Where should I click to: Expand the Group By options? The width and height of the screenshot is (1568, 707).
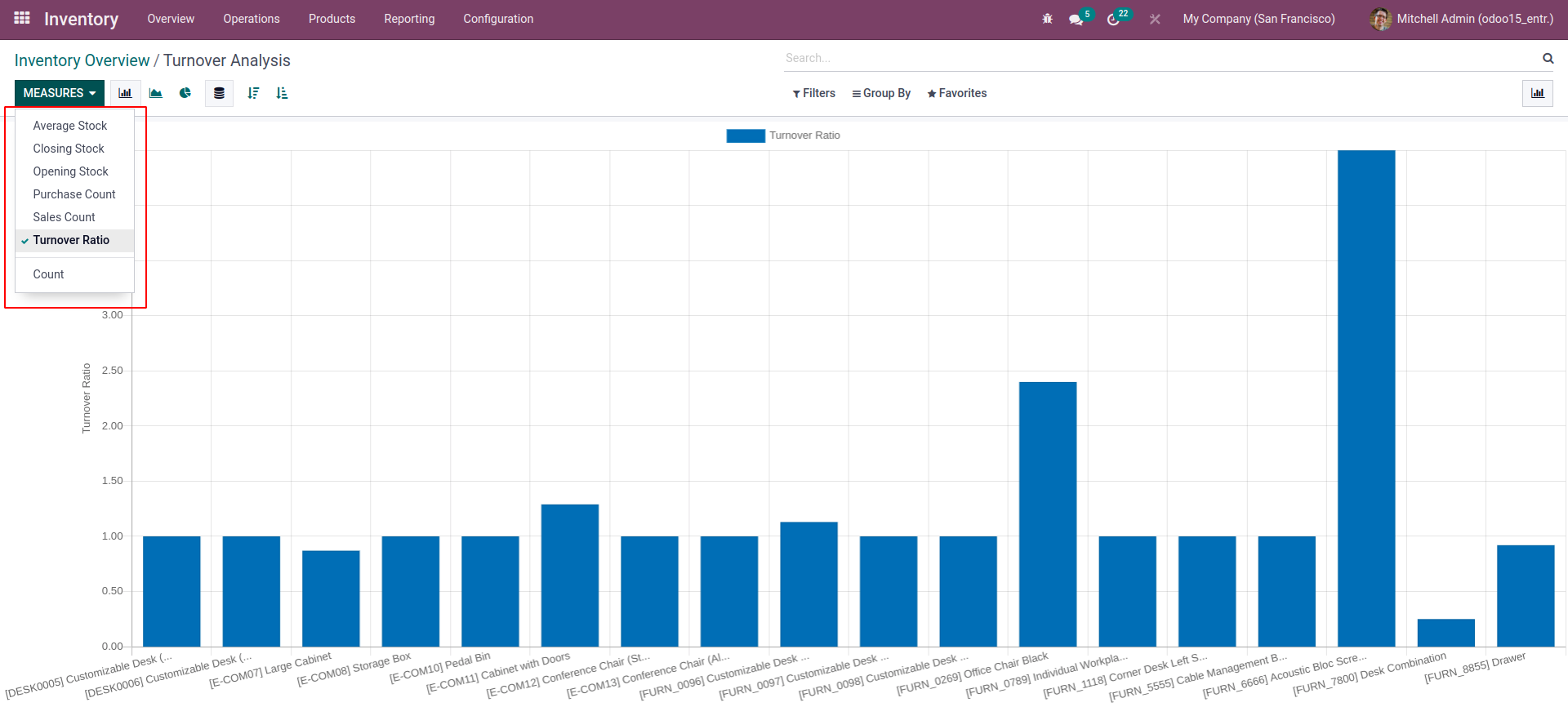coord(881,93)
